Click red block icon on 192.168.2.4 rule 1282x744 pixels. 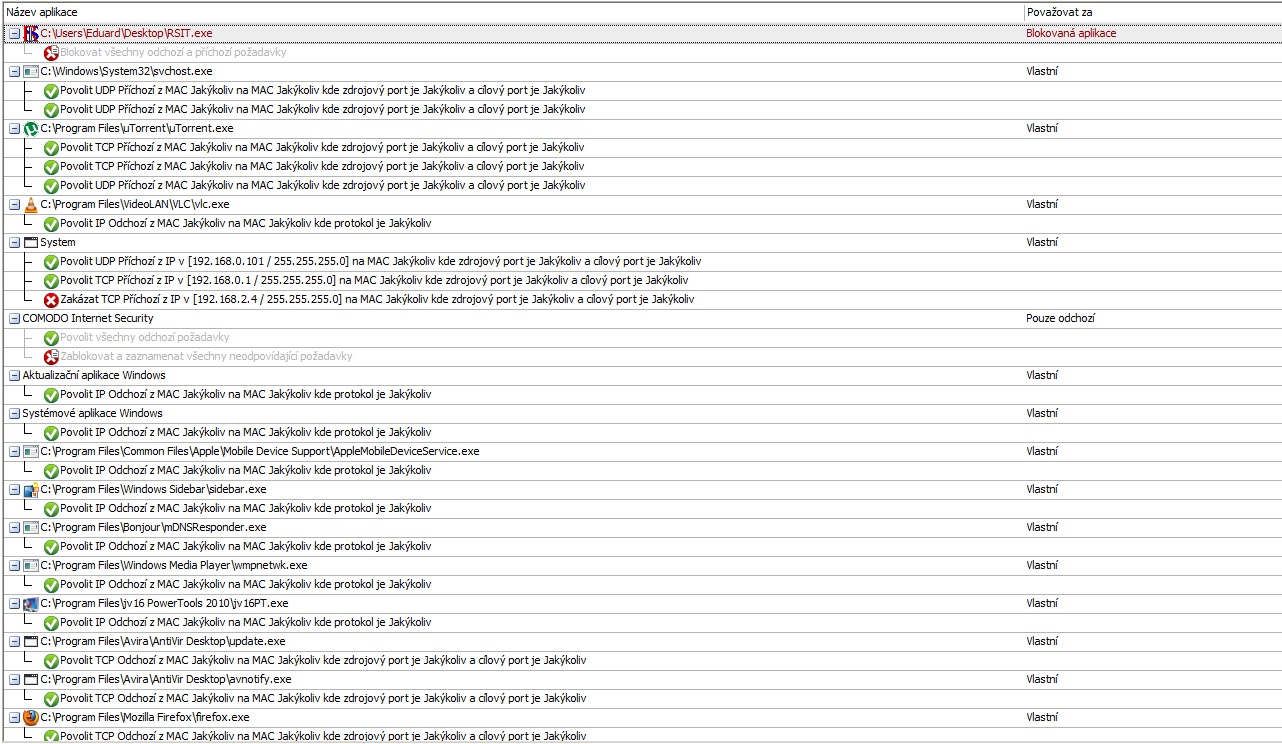click(x=51, y=299)
